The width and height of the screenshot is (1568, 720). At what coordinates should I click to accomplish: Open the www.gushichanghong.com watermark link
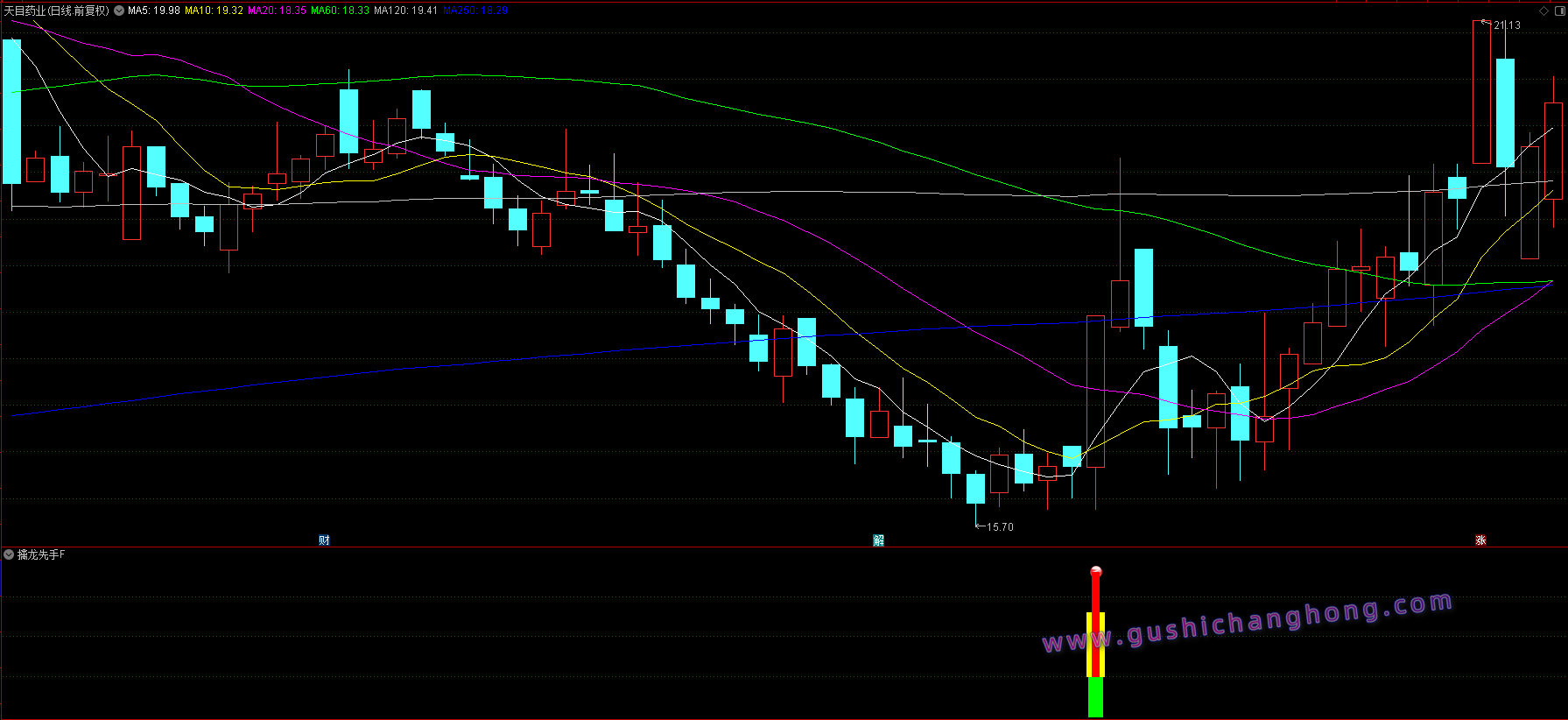(x=1248, y=623)
